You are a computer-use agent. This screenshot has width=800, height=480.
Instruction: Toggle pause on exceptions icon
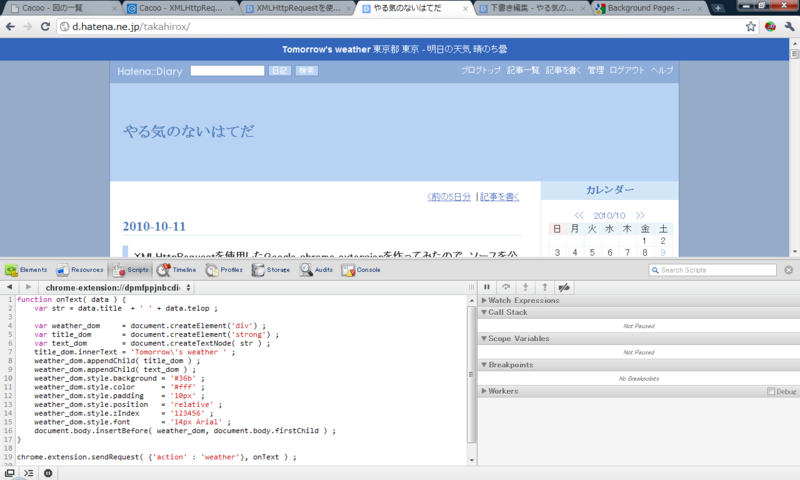click(x=48, y=473)
